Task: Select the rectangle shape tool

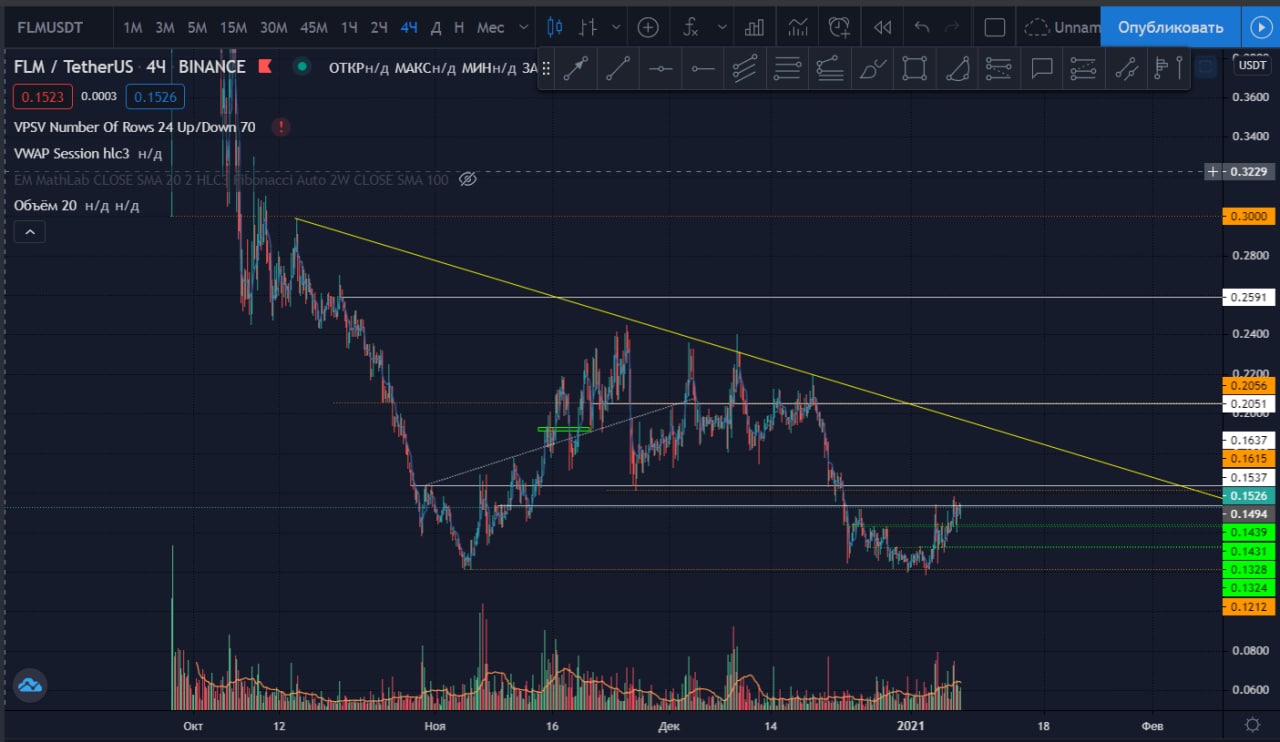Action: tap(914, 68)
